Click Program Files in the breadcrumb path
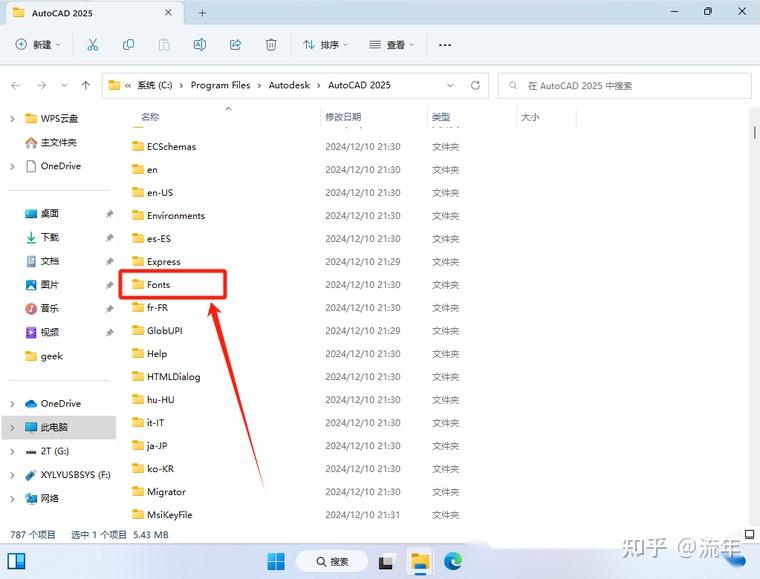 click(221, 85)
